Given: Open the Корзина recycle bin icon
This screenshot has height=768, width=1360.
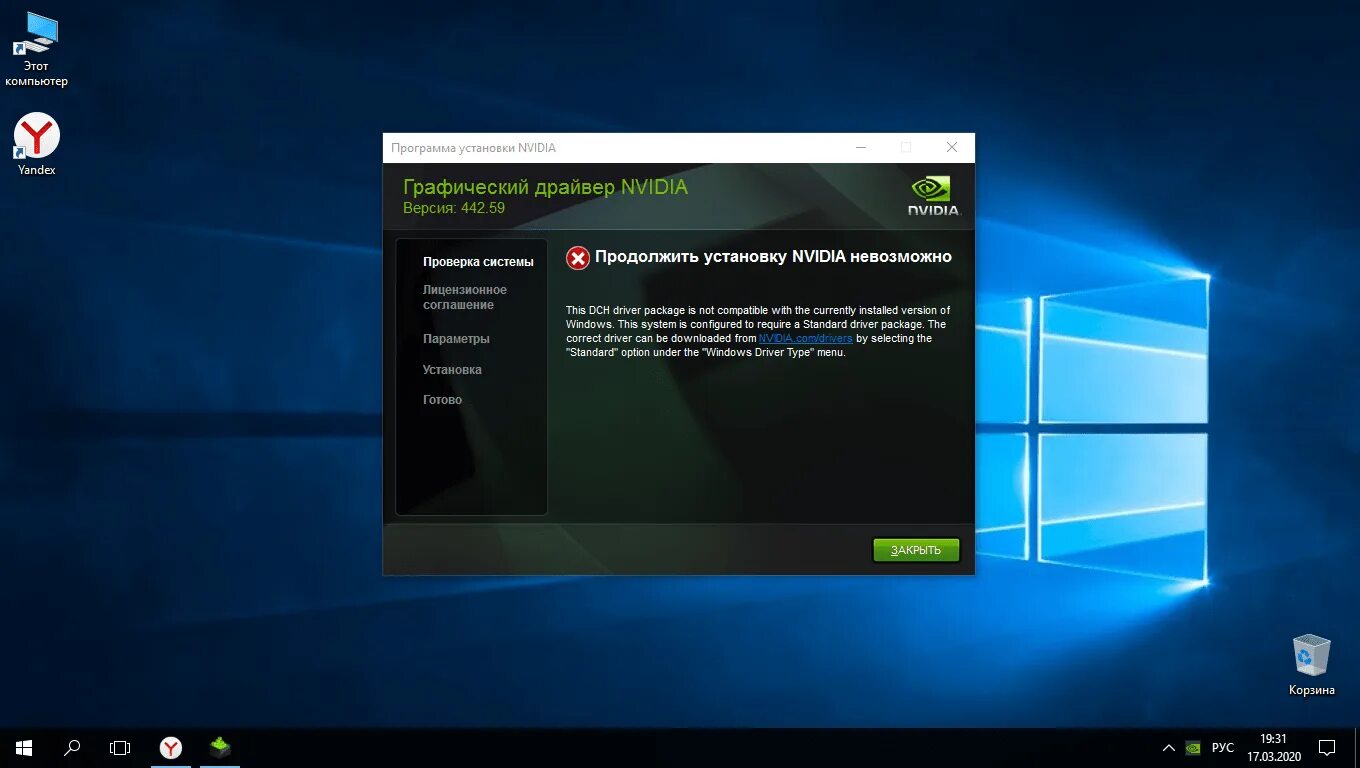Looking at the screenshot, I should pos(1311,665).
